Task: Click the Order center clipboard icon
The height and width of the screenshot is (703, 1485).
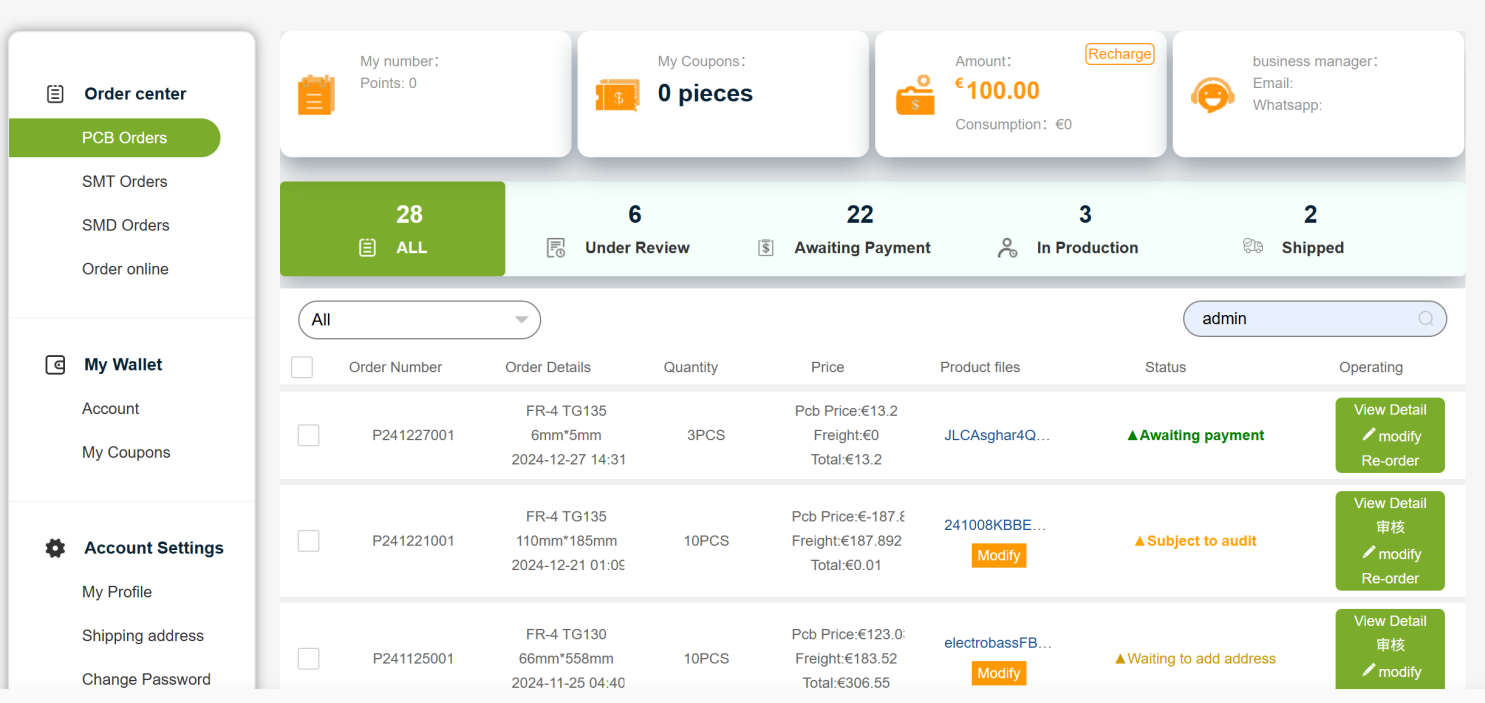Action: pyautogui.click(x=56, y=94)
